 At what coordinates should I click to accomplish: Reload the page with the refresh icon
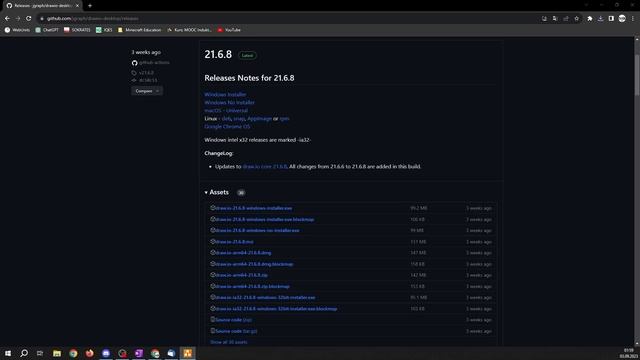tap(29, 18)
